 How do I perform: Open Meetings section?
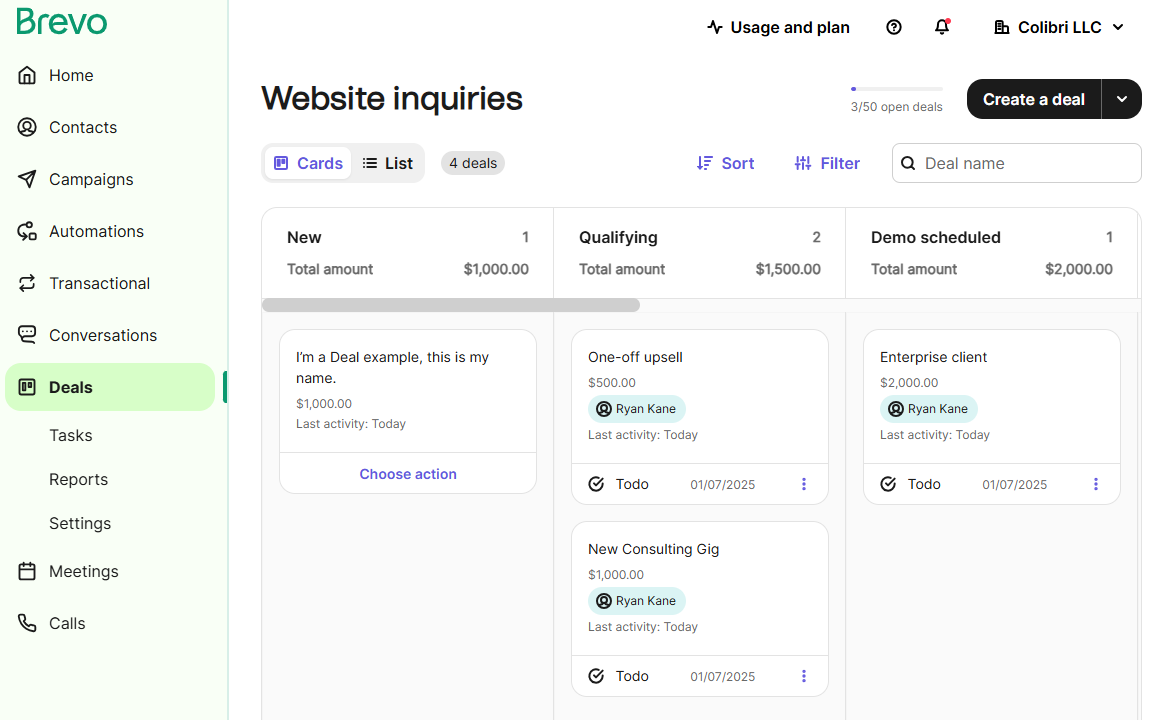tap(83, 572)
